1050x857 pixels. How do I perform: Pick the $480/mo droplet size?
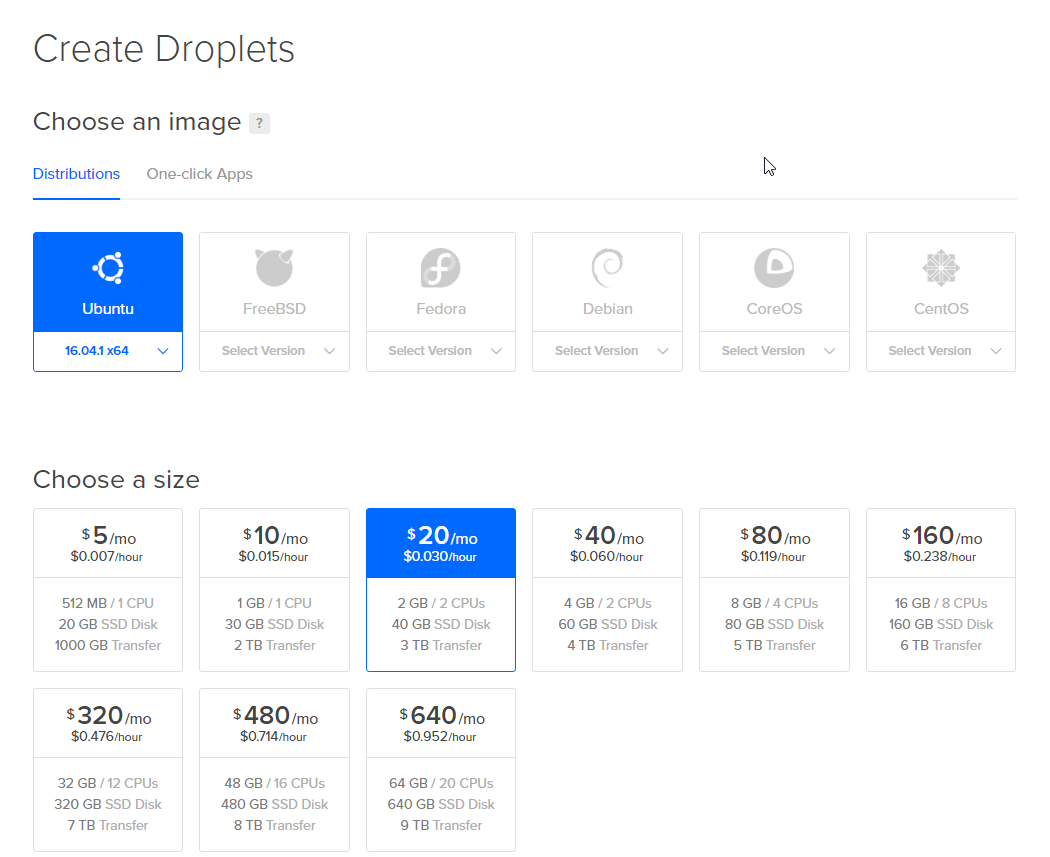click(x=275, y=770)
